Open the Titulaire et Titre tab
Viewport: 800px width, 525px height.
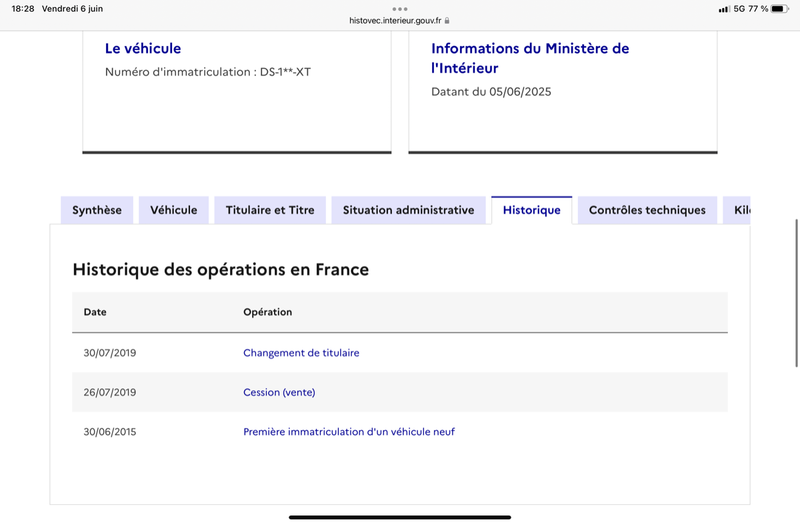[x=270, y=210]
